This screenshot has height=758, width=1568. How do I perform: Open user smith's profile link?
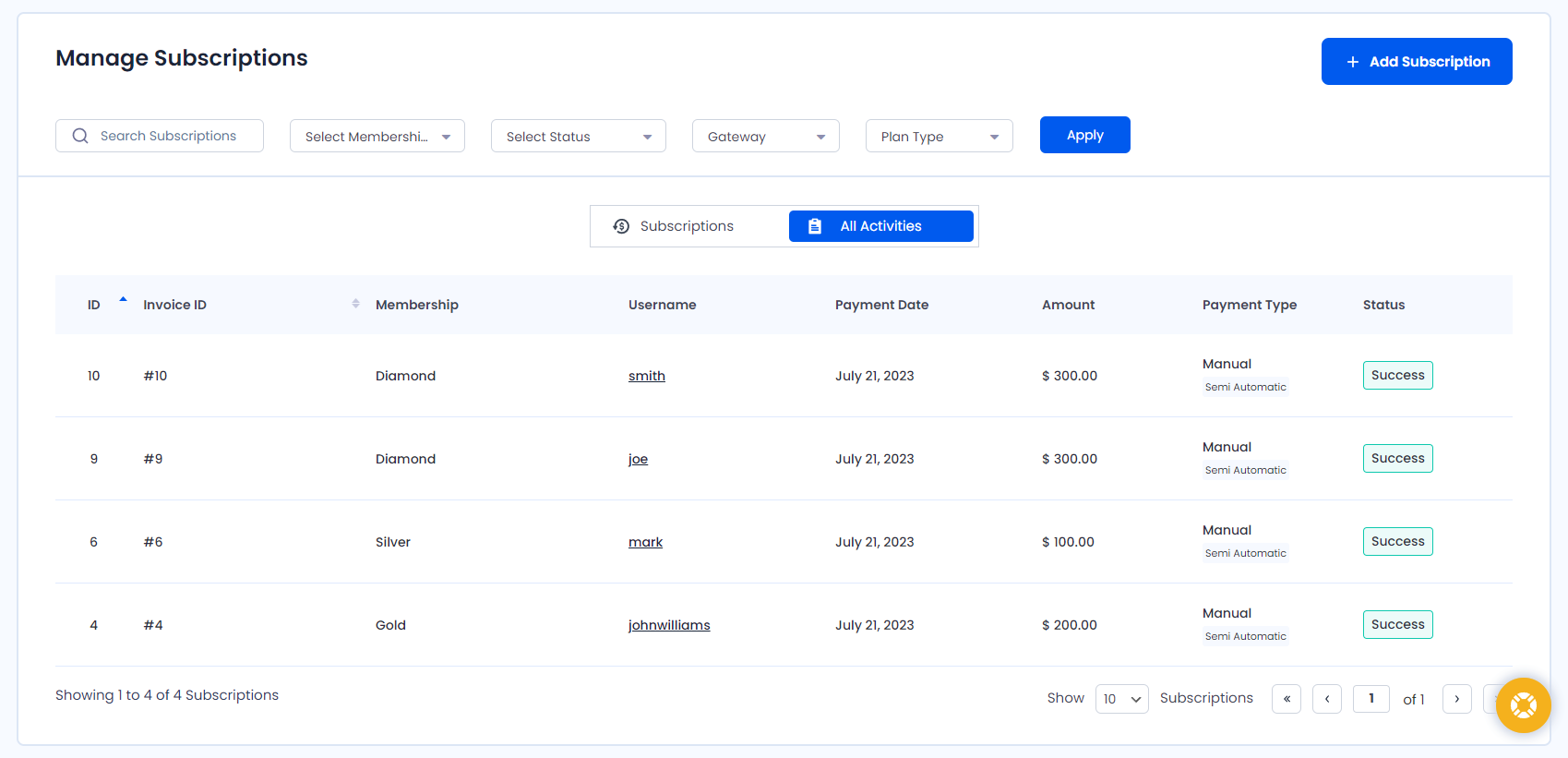pyautogui.click(x=647, y=376)
